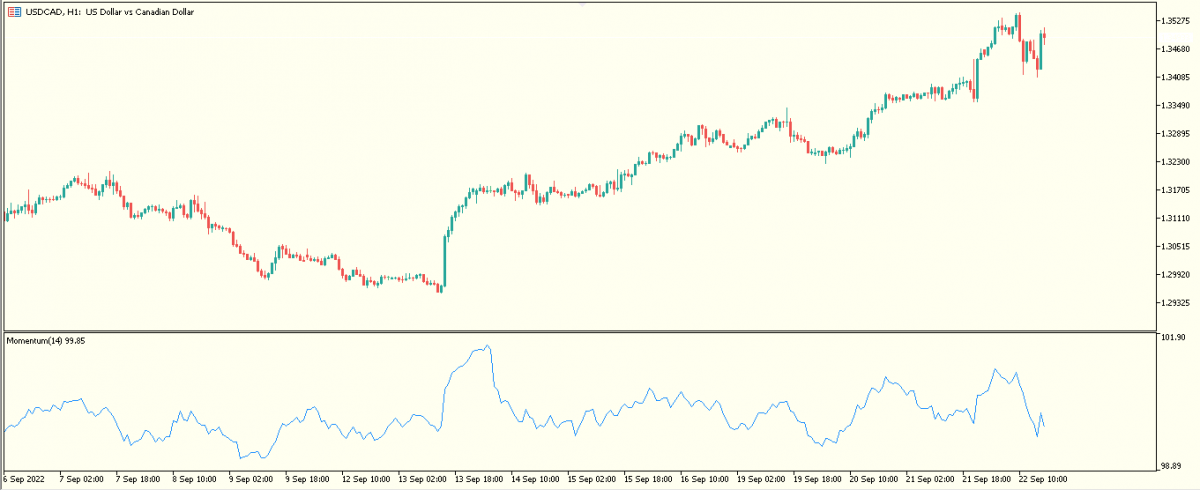Click the 6 Sep 2022 date label

[25, 479]
